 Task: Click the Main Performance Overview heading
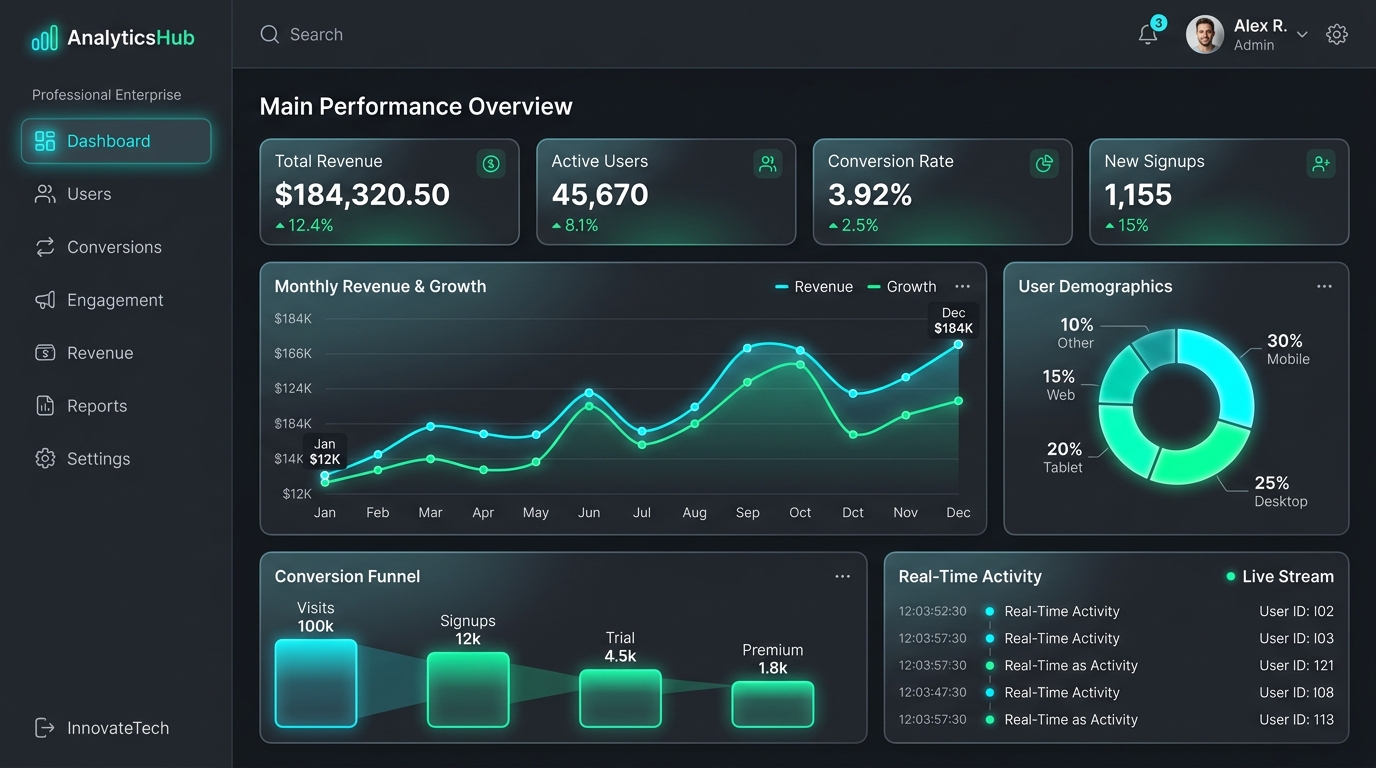coord(416,107)
